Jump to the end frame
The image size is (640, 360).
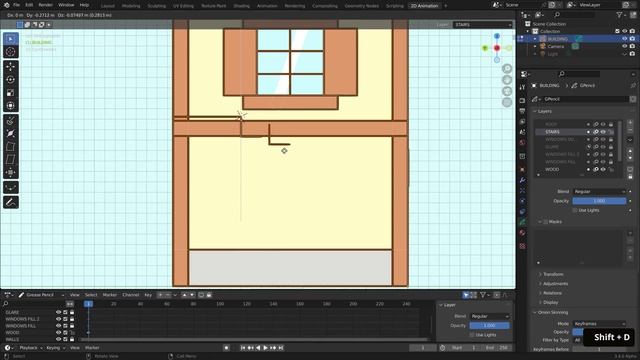click(281, 348)
